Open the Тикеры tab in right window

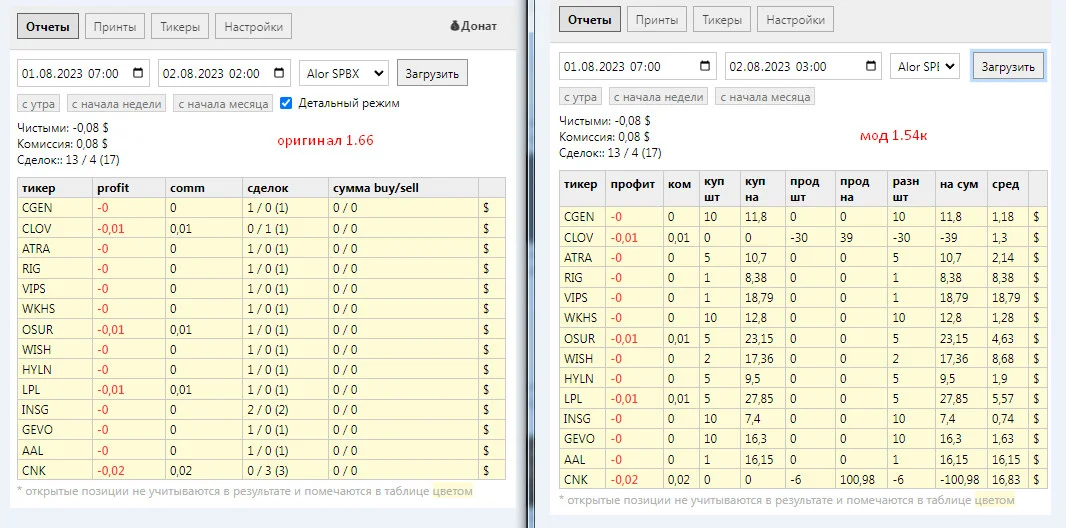(721, 20)
